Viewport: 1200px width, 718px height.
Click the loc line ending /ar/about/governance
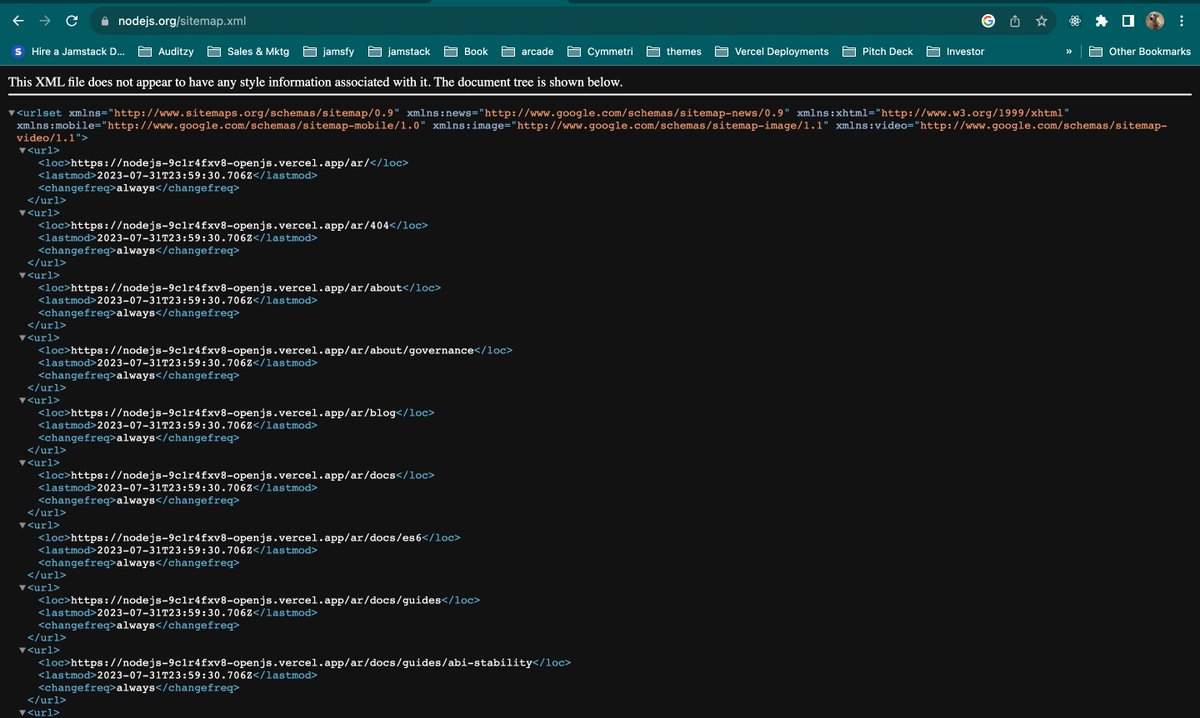point(275,350)
